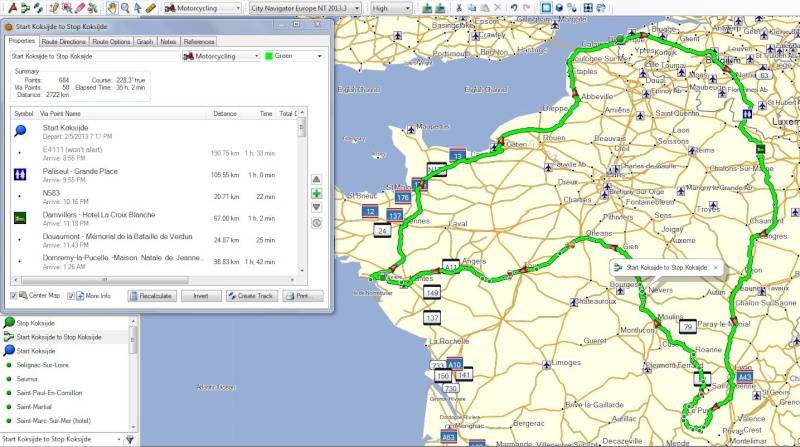Screen dimensions: 800x447
Task: Select Douaumont - Mémorial de la Bataille row
Action: [x=154, y=240]
